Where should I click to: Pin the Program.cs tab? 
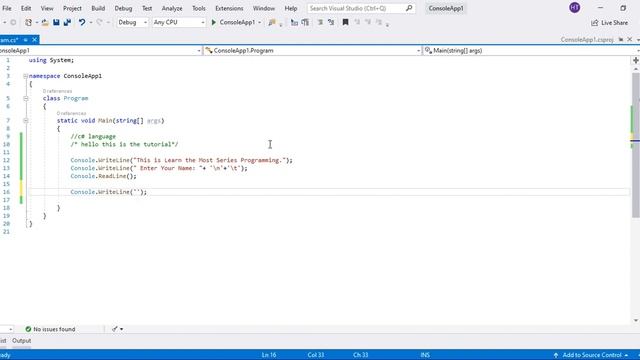(25, 40)
